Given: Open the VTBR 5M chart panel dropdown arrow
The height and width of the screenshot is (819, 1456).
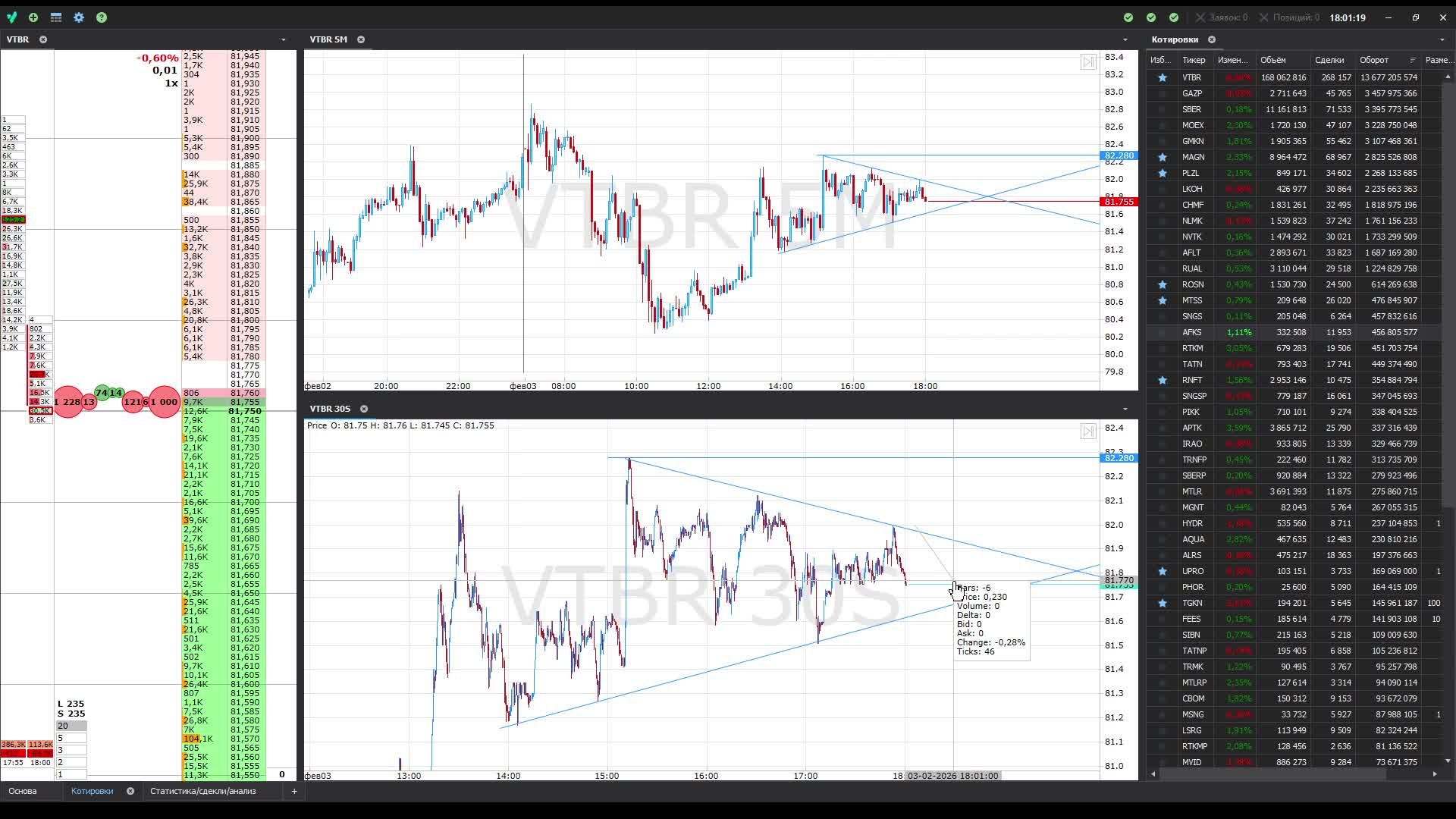Looking at the screenshot, I should pos(1125,39).
